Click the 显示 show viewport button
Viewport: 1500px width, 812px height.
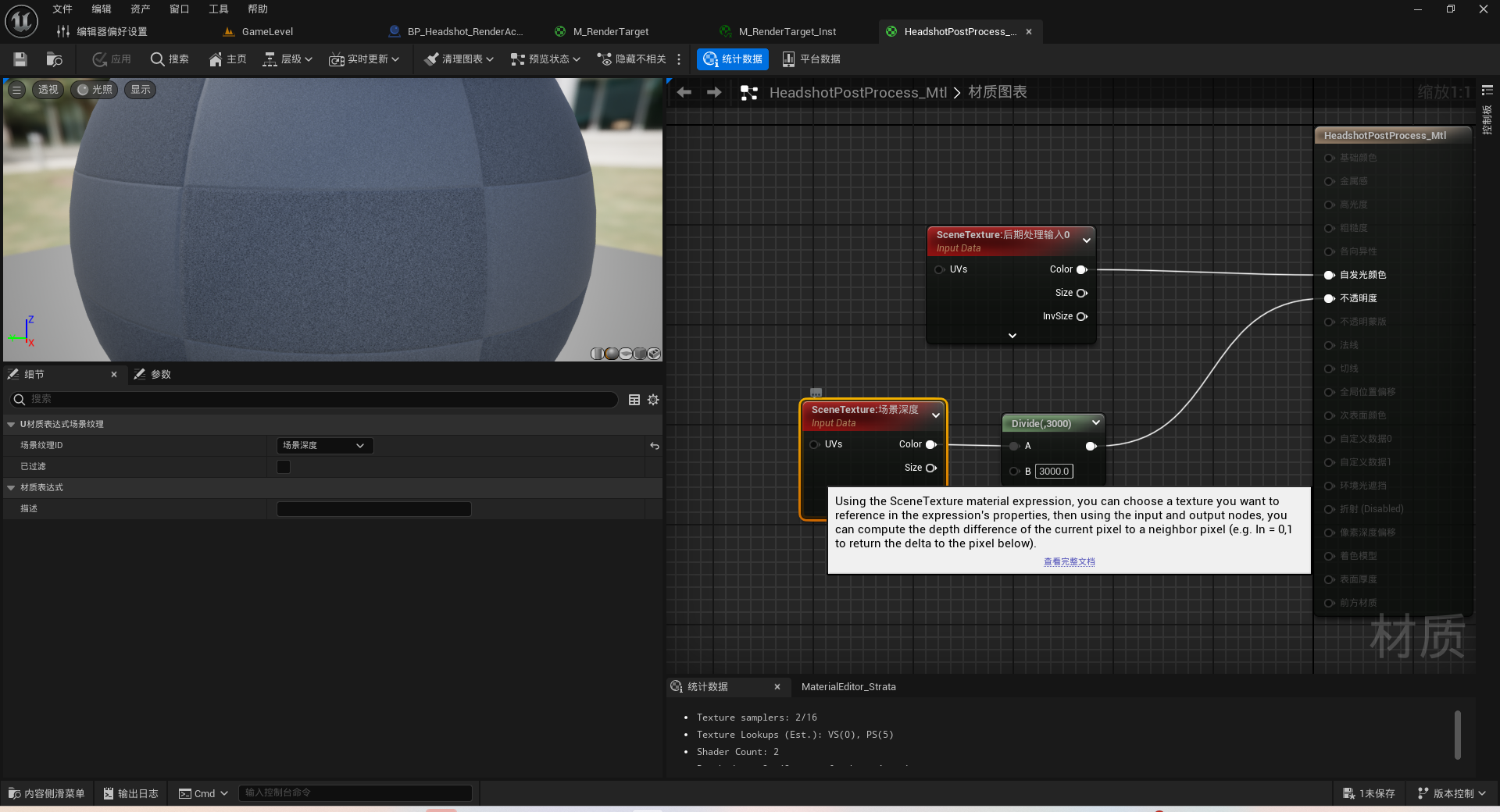[141, 90]
